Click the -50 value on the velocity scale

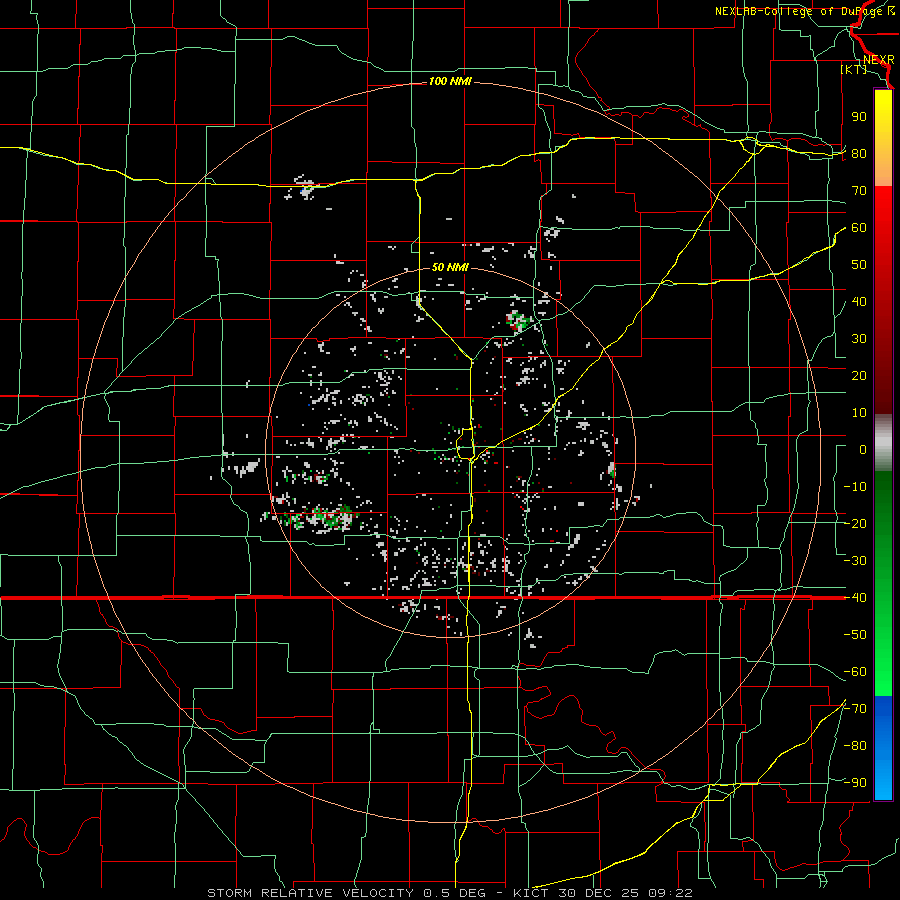(x=855, y=635)
